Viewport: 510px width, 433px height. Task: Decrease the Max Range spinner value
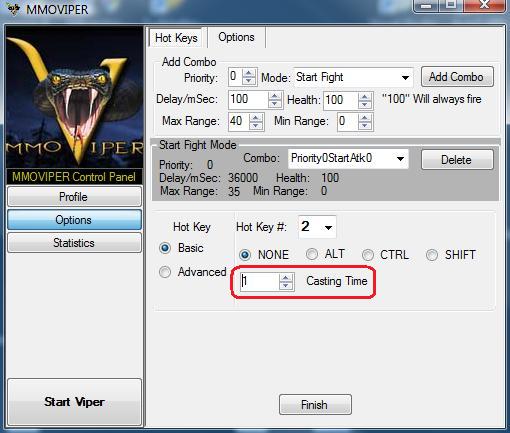(256, 125)
